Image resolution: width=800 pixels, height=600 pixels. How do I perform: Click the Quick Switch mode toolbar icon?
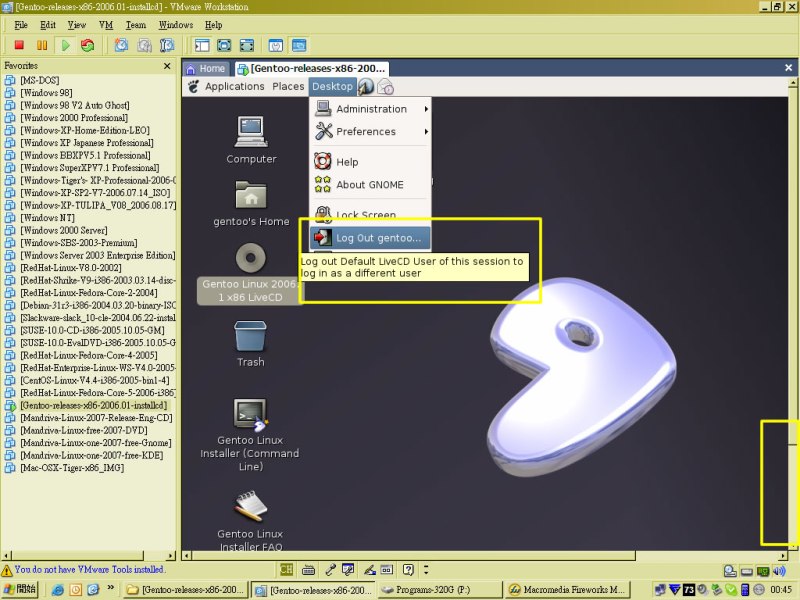click(x=224, y=45)
